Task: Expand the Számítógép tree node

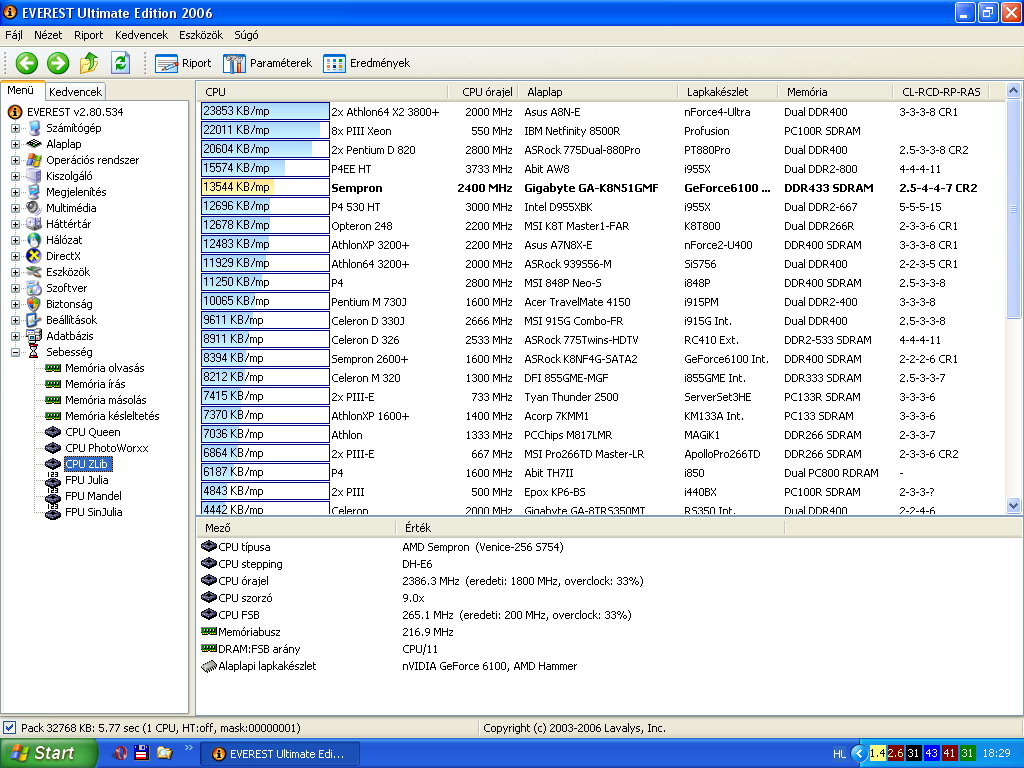Action: pyautogui.click(x=15, y=128)
